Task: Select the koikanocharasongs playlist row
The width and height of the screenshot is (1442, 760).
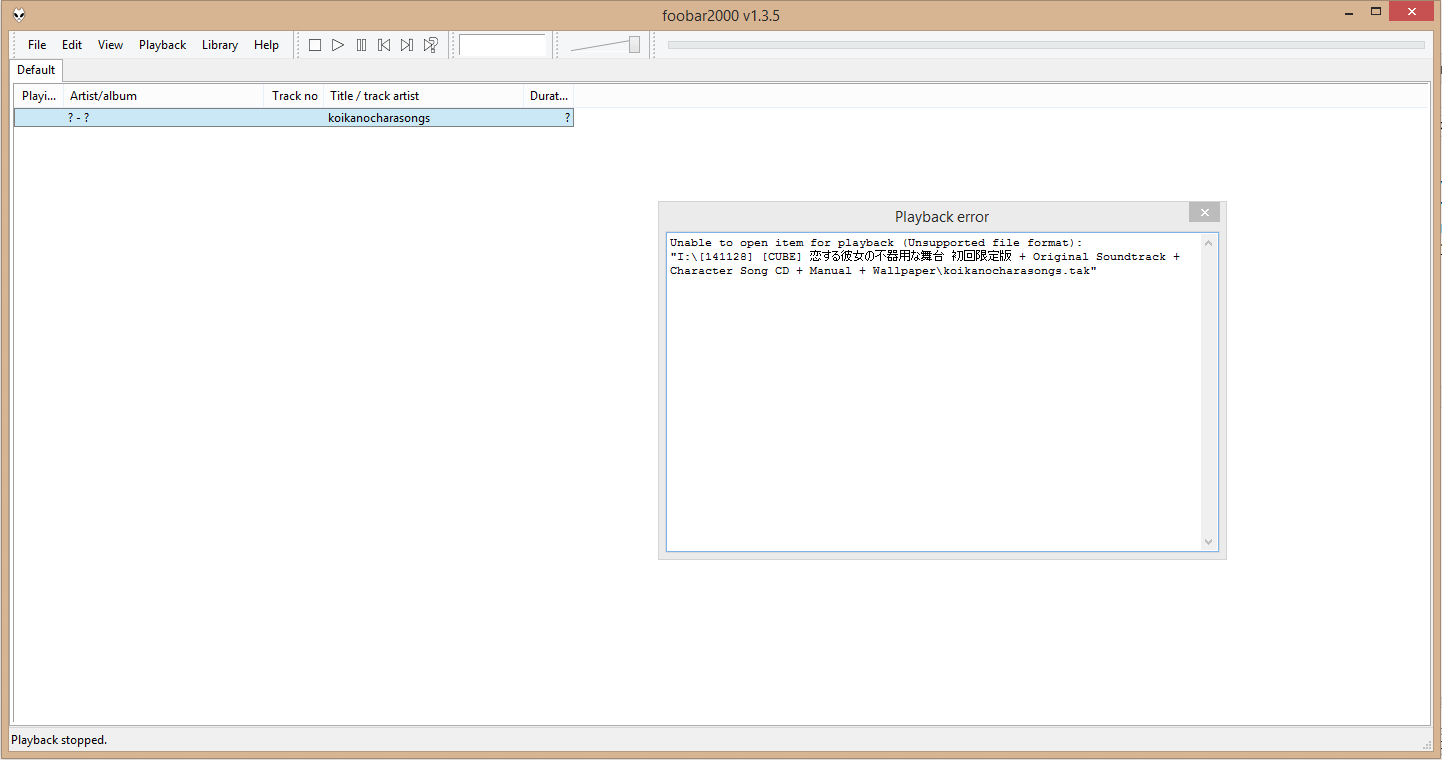Action: pos(294,118)
